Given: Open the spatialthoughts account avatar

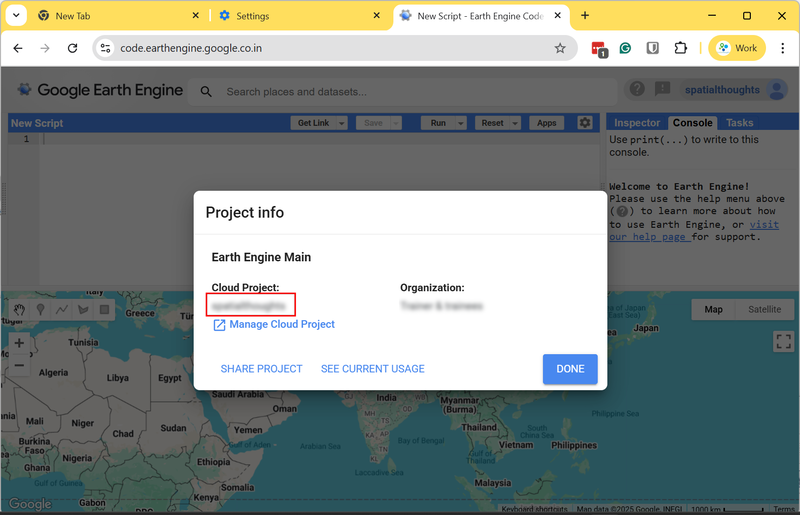Looking at the screenshot, I should coord(777,90).
